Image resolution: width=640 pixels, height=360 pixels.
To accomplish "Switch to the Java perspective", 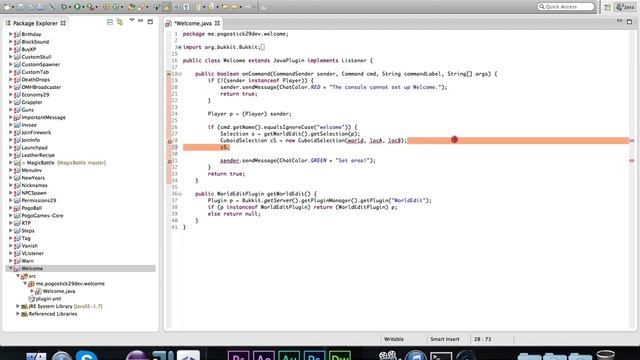I will coord(626,7).
